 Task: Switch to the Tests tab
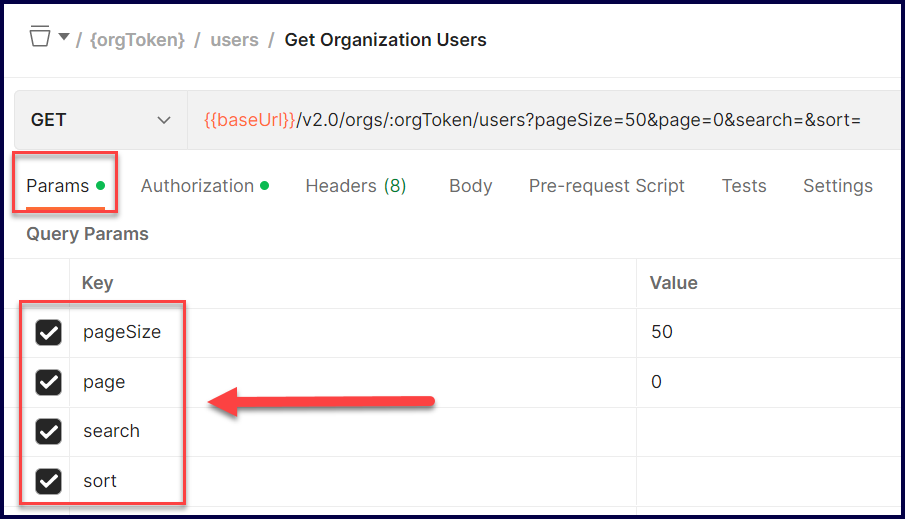click(743, 186)
